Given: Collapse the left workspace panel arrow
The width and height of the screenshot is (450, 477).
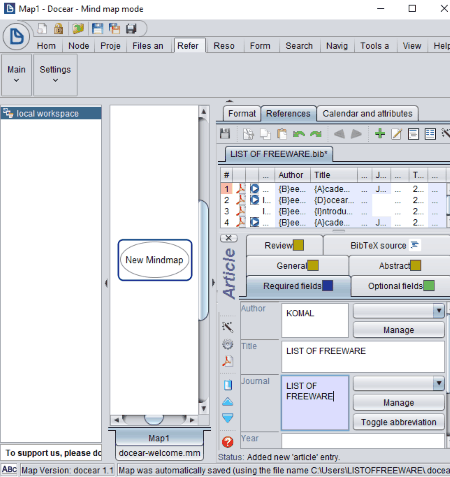Looking at the screenshot, I should 106,283.
